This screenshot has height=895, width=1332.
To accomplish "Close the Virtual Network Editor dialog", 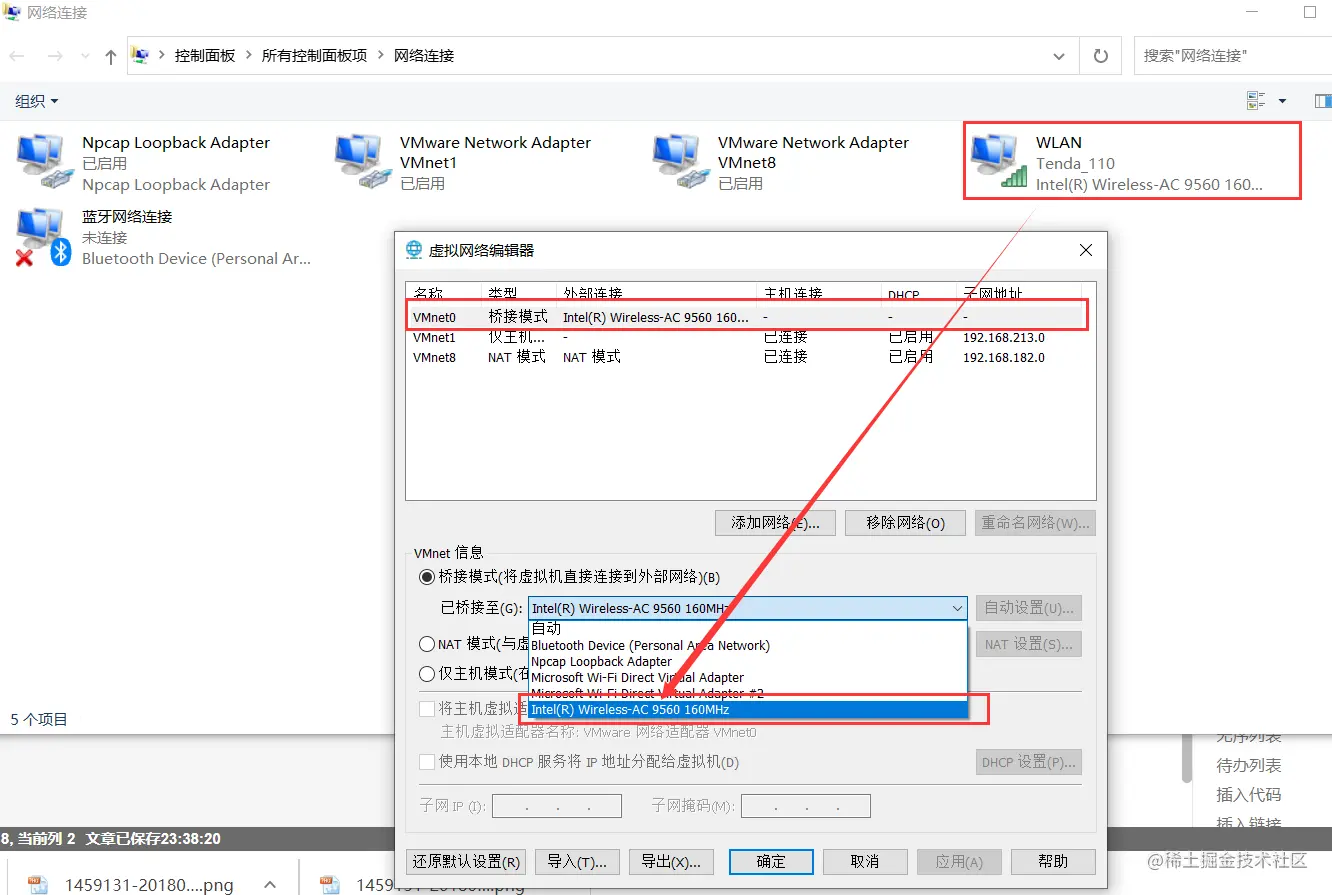I will (x=1086, y=250).
